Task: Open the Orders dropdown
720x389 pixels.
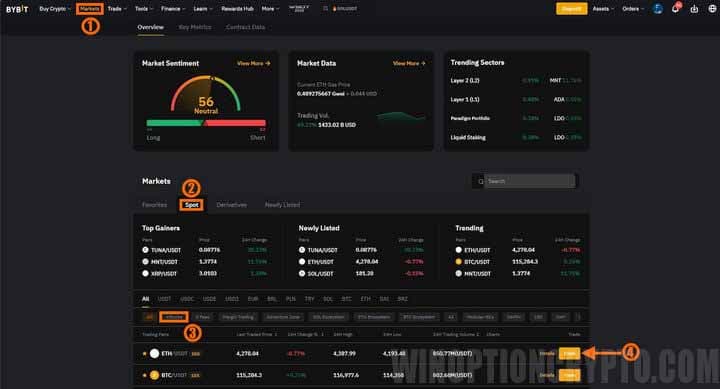Action: point(633,9)
